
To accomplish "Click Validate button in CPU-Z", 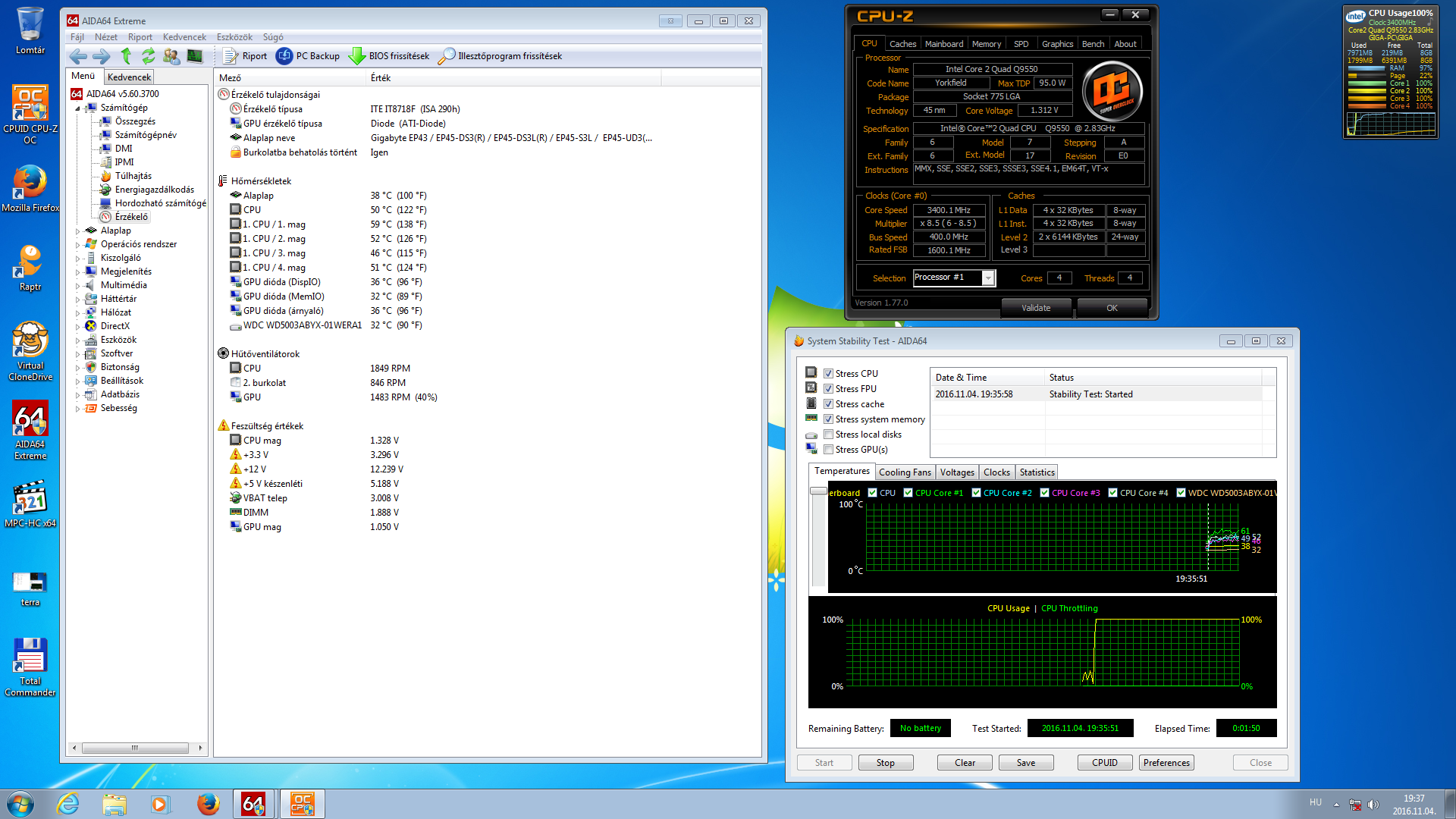I will pos(1036,308).
